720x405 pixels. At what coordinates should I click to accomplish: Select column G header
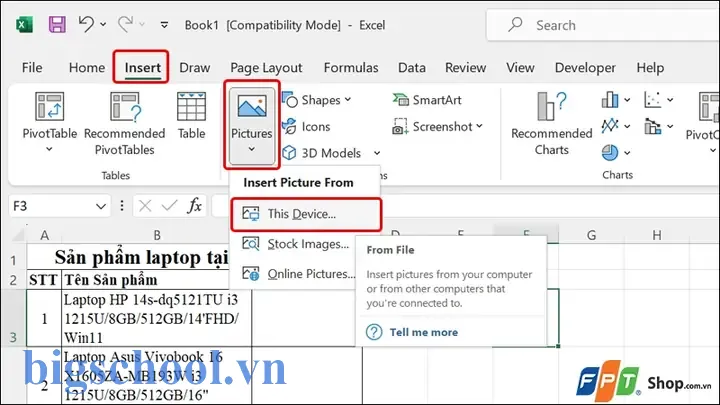pyautogui.click(x=591, y=235)
